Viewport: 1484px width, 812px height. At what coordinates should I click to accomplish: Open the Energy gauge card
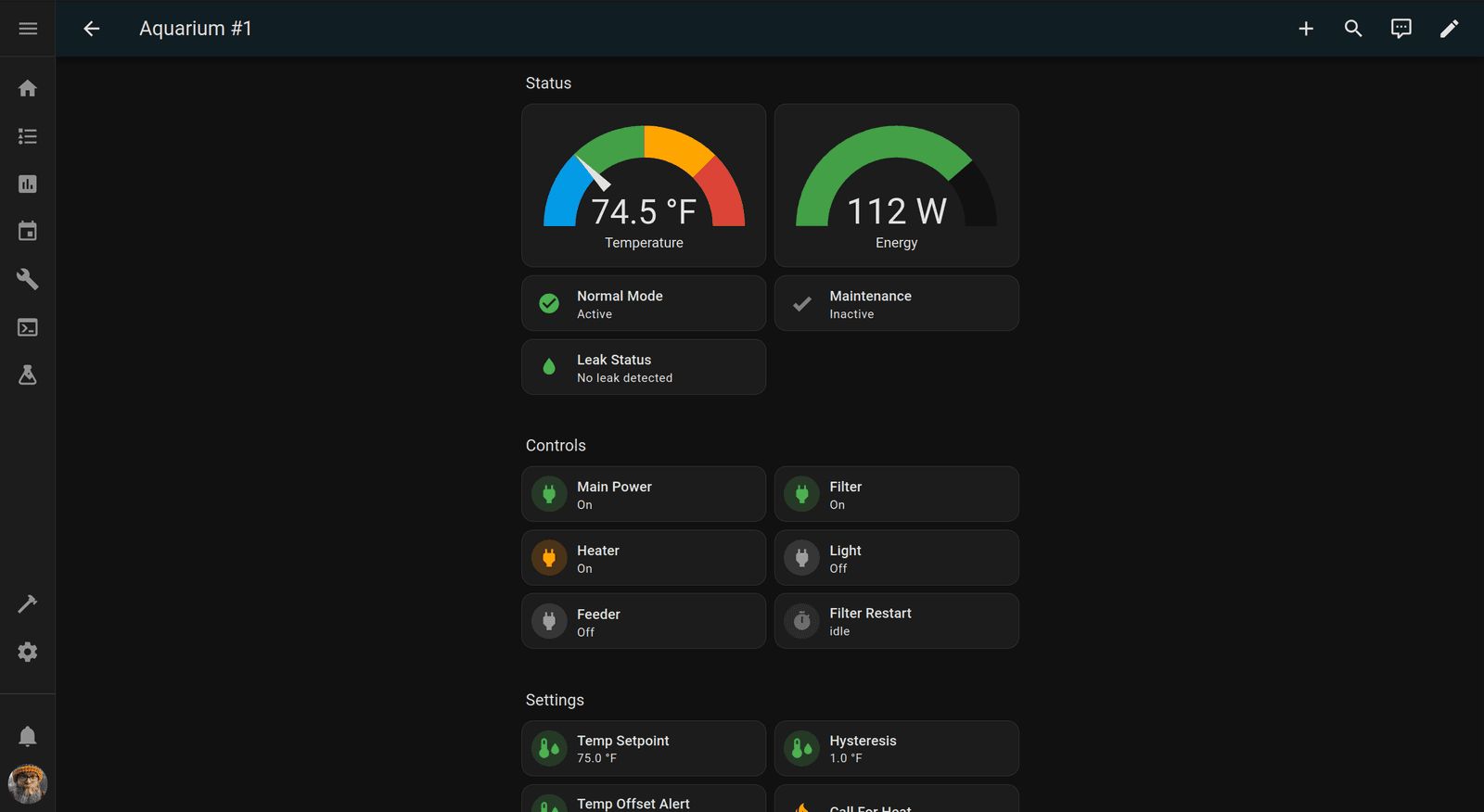tap(897, 185)
